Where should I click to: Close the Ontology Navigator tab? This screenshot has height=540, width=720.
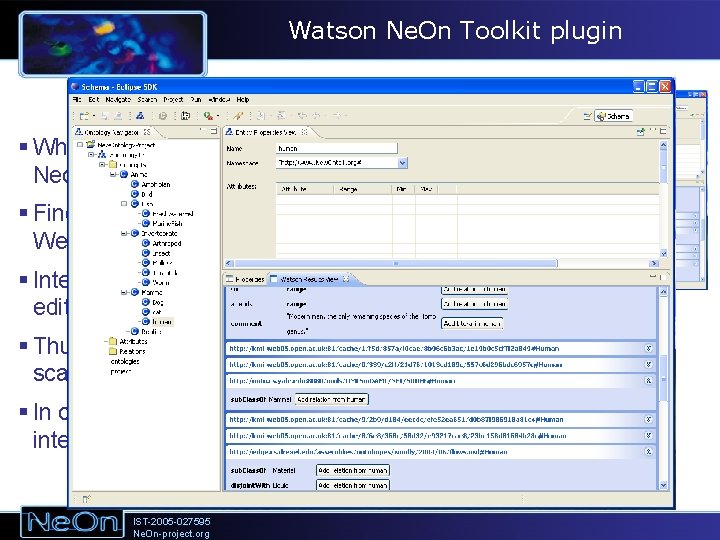coord(147,132)
